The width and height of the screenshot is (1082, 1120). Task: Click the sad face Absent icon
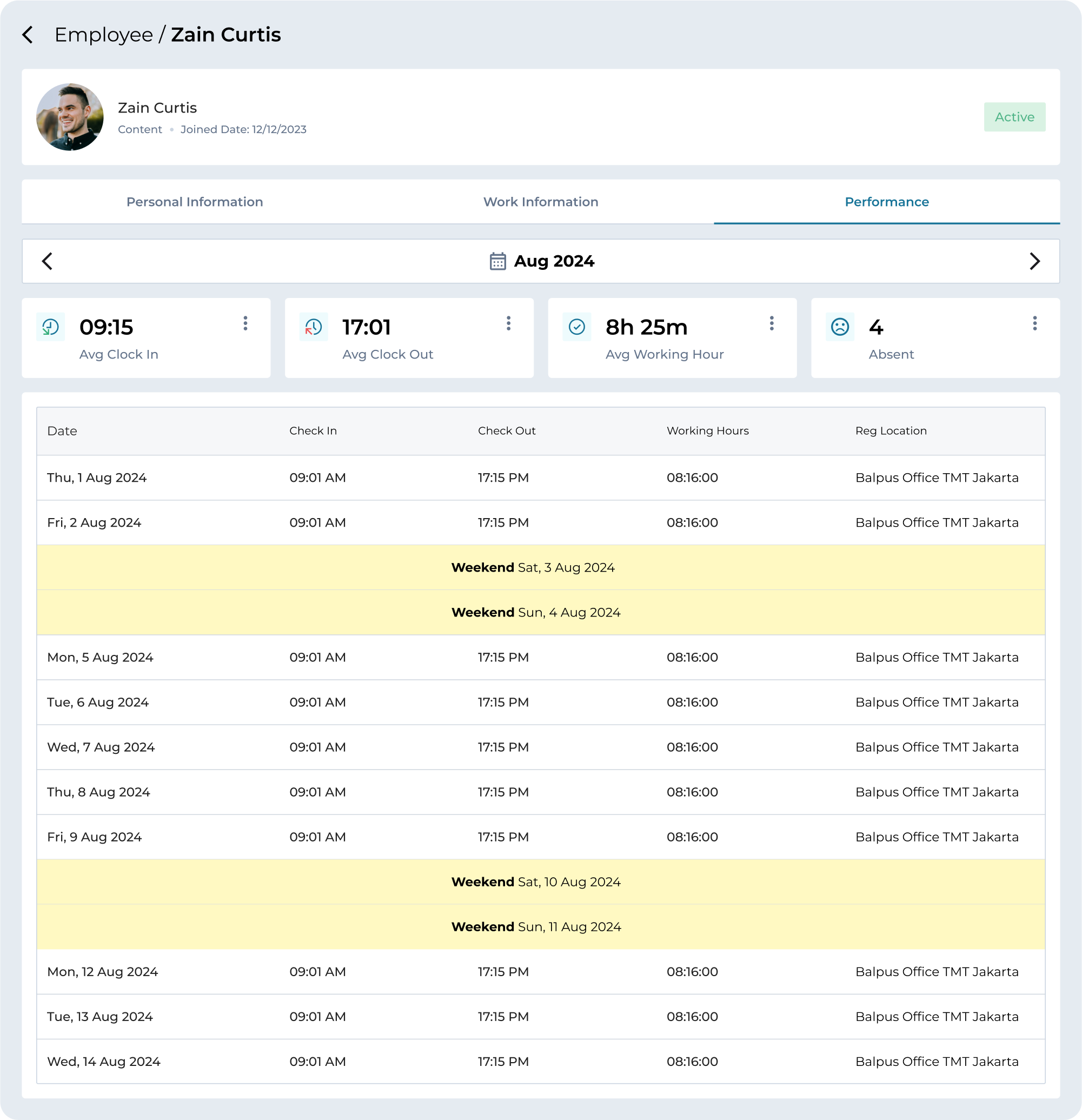839,327
